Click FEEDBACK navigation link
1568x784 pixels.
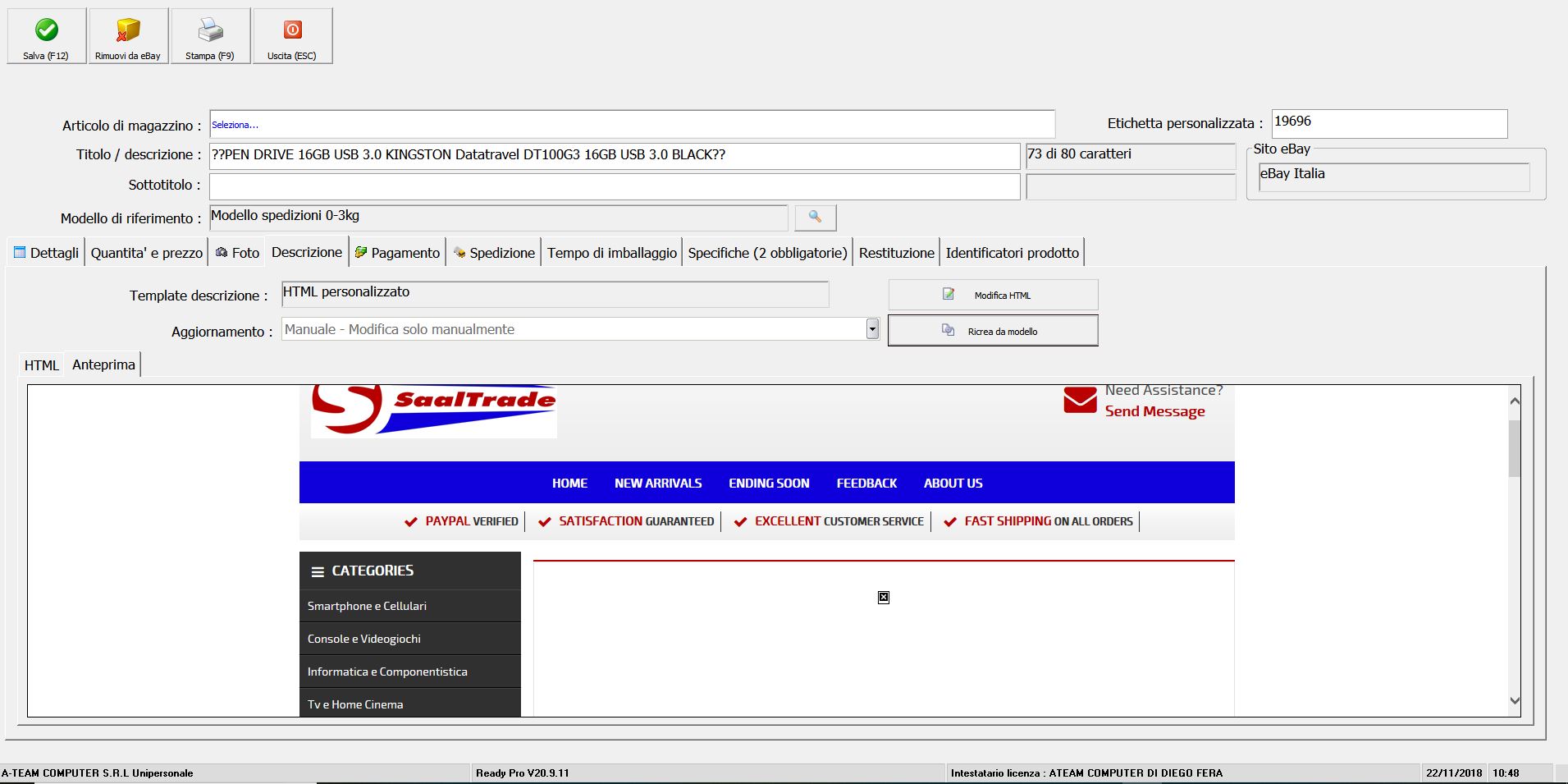pyautogui.click(x=866, y=484)
